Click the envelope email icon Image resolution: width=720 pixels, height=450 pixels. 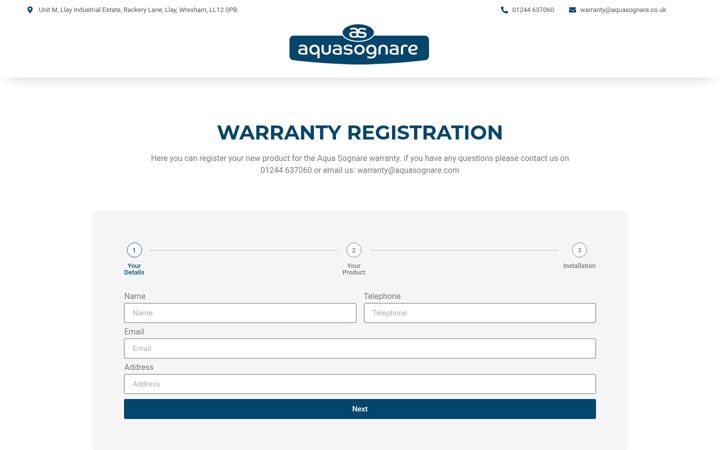[573, 10]
